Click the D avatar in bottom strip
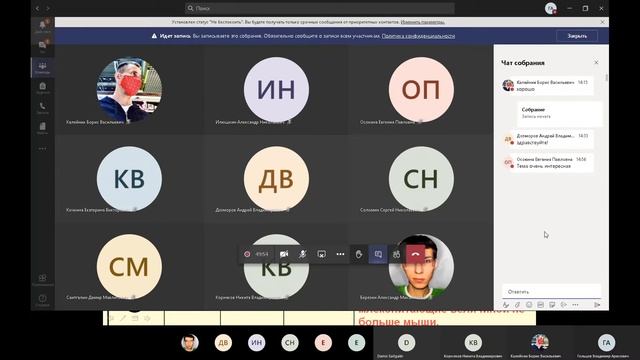 coord(406,342)
